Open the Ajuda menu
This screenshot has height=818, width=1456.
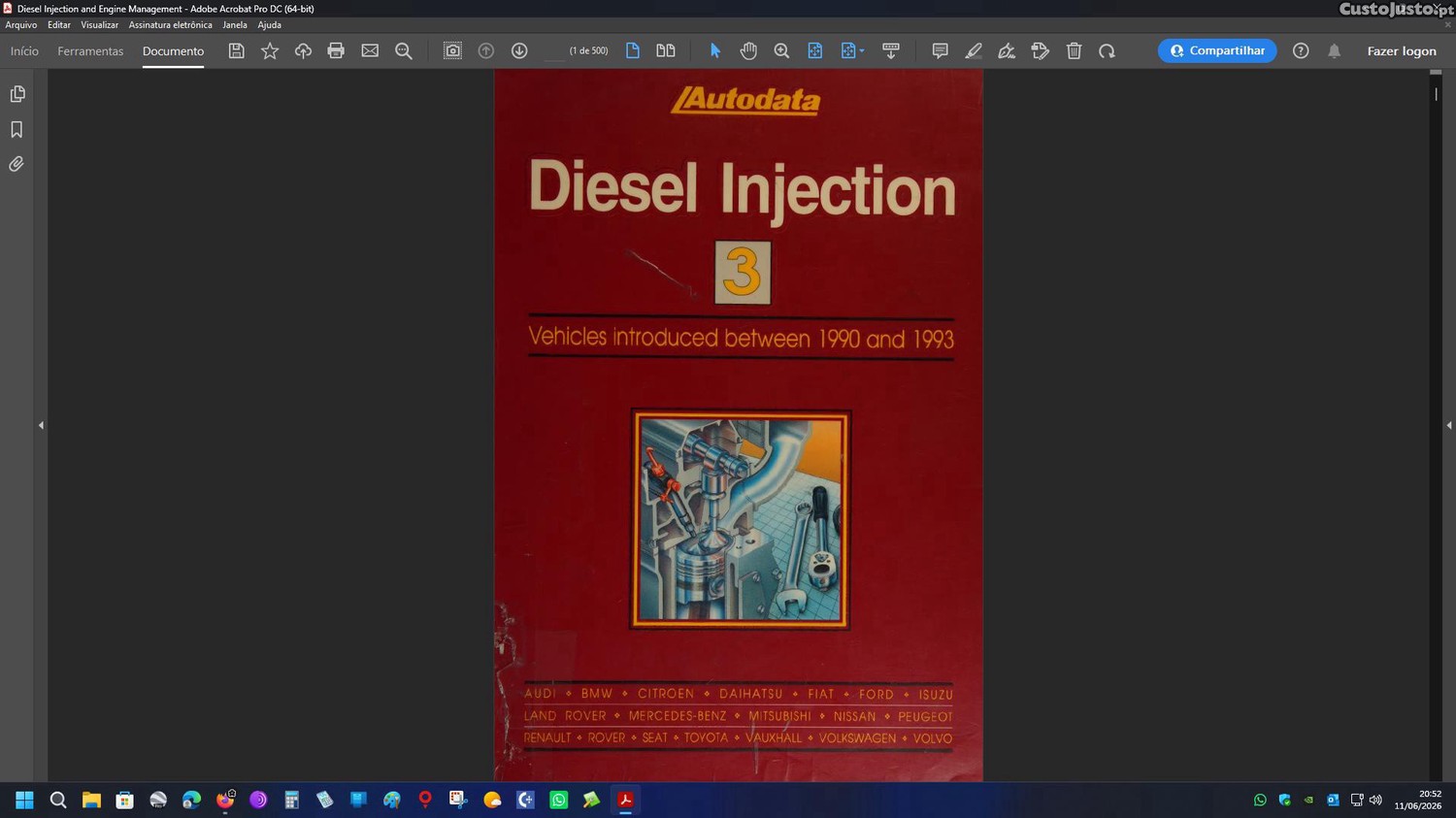pos(270,25)
